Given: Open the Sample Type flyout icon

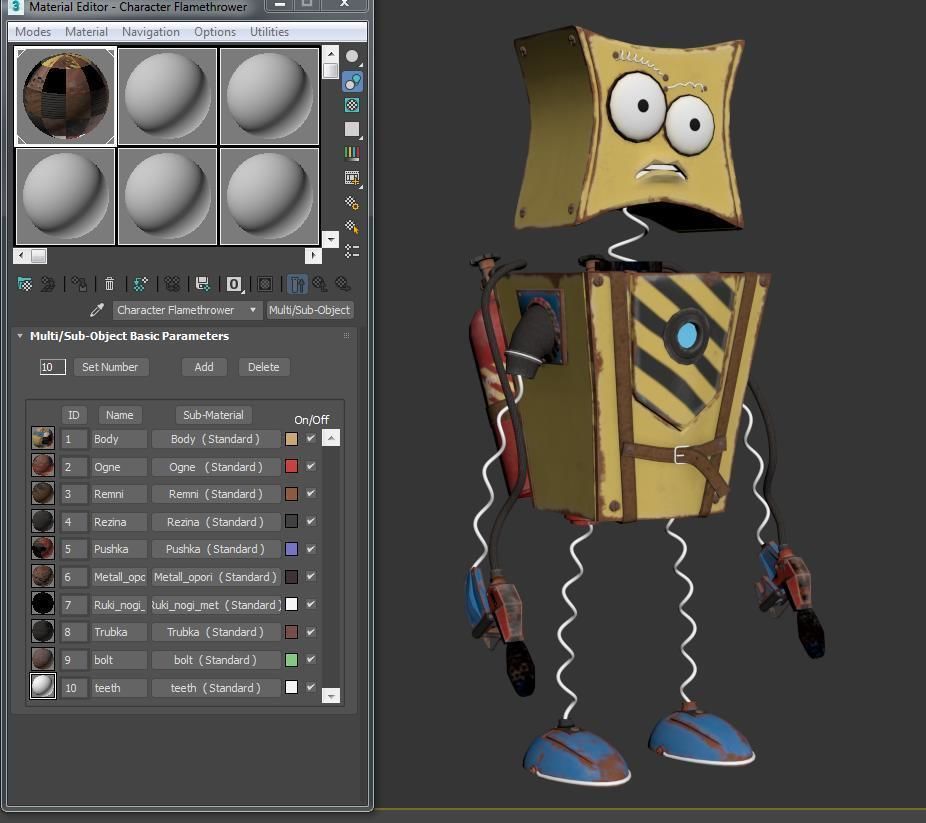Looking at the screenshot, I should [x=352, y=57].
